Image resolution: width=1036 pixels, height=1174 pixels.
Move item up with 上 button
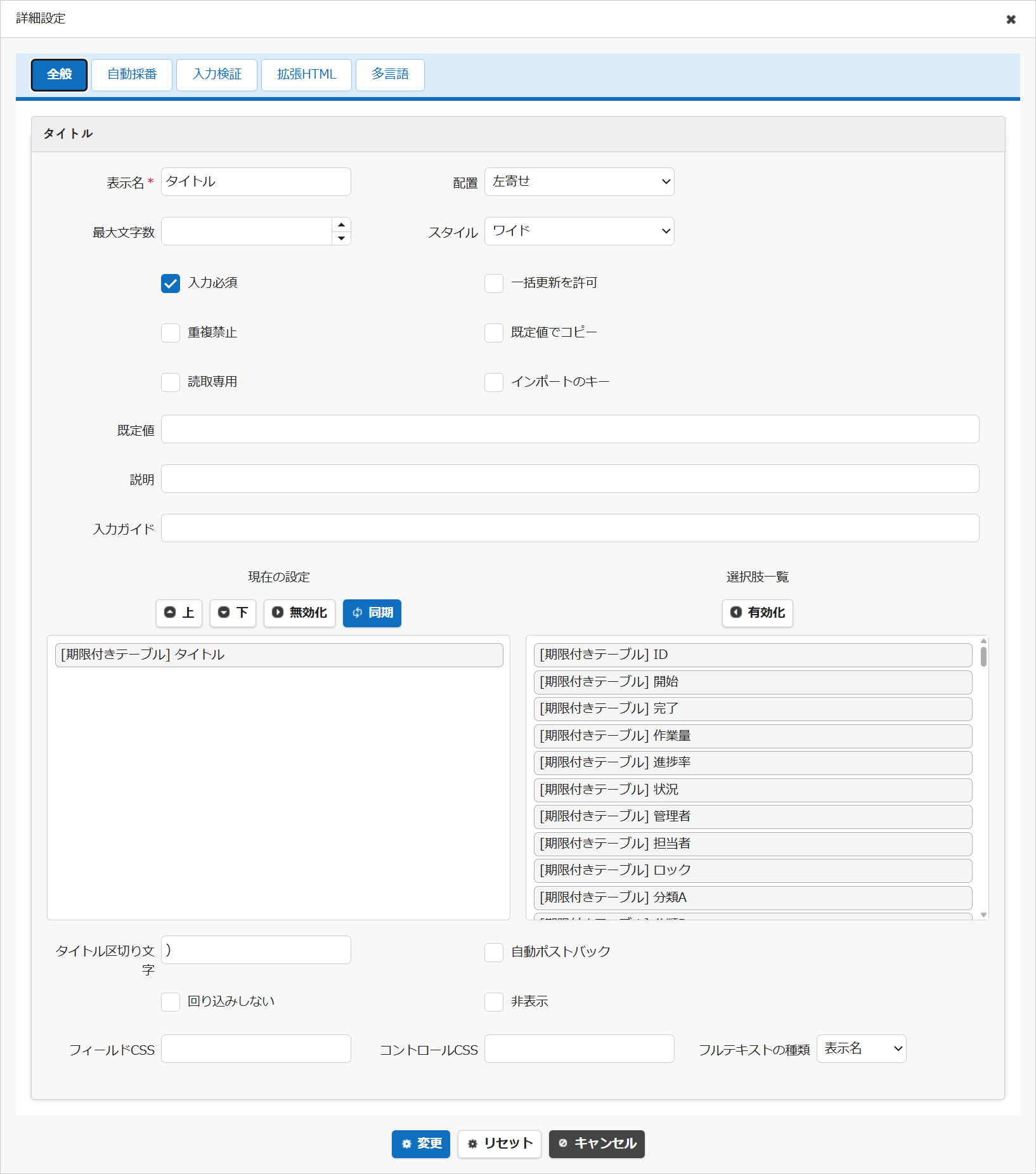pos(179,613)
